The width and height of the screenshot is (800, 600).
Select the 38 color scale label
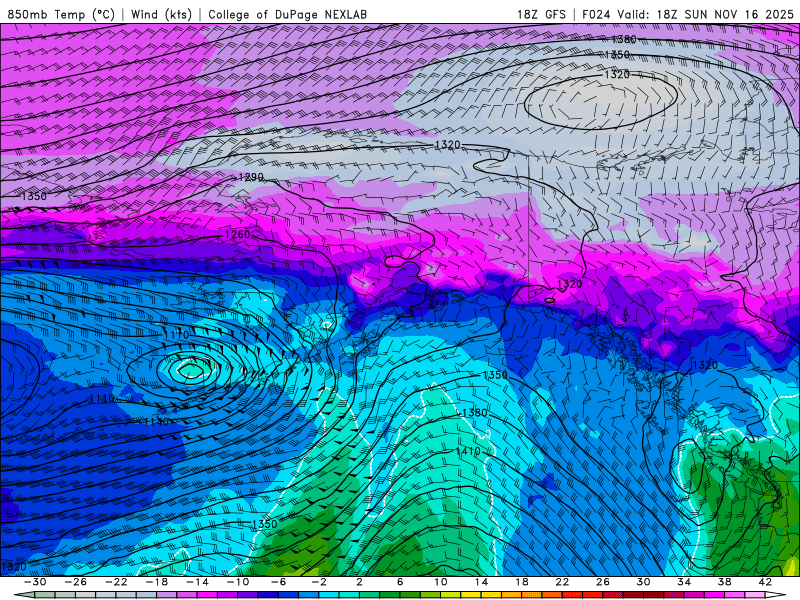tap(724, 582)
